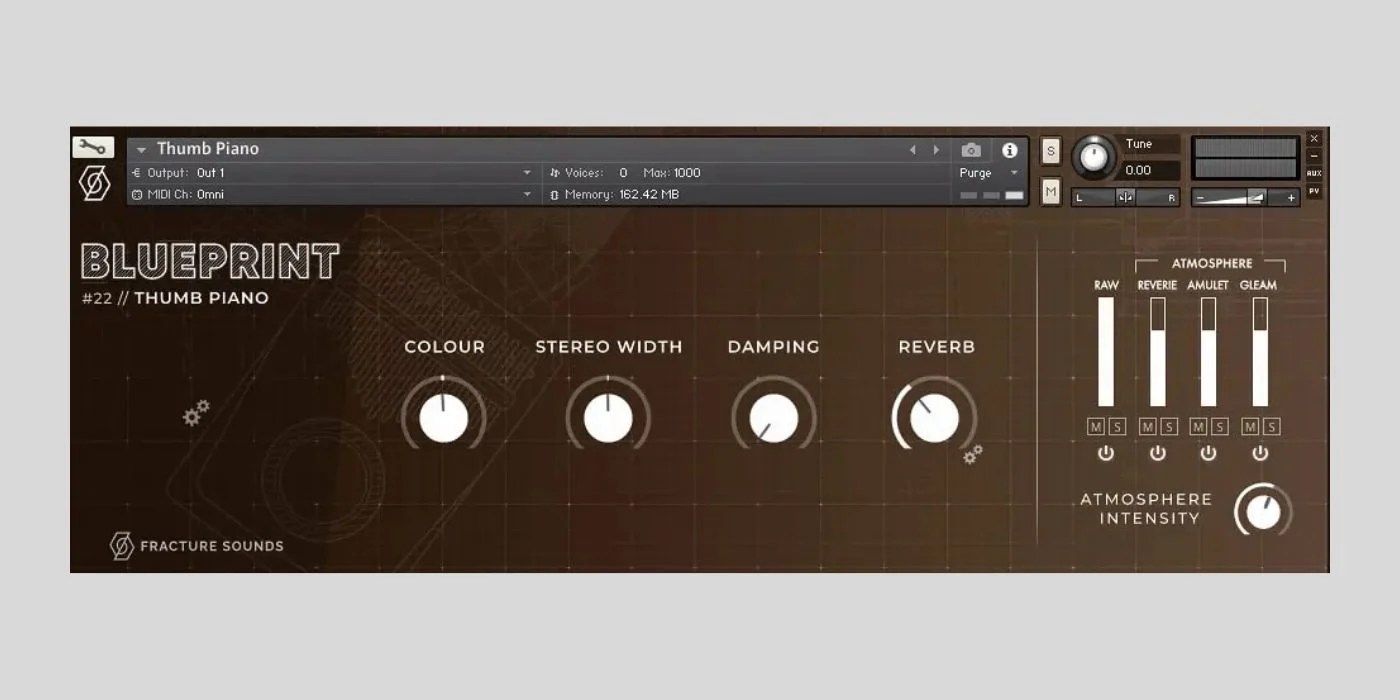1400x700 pixels.
Task: Click the AMULET level fader
Action: point(1208,352)
